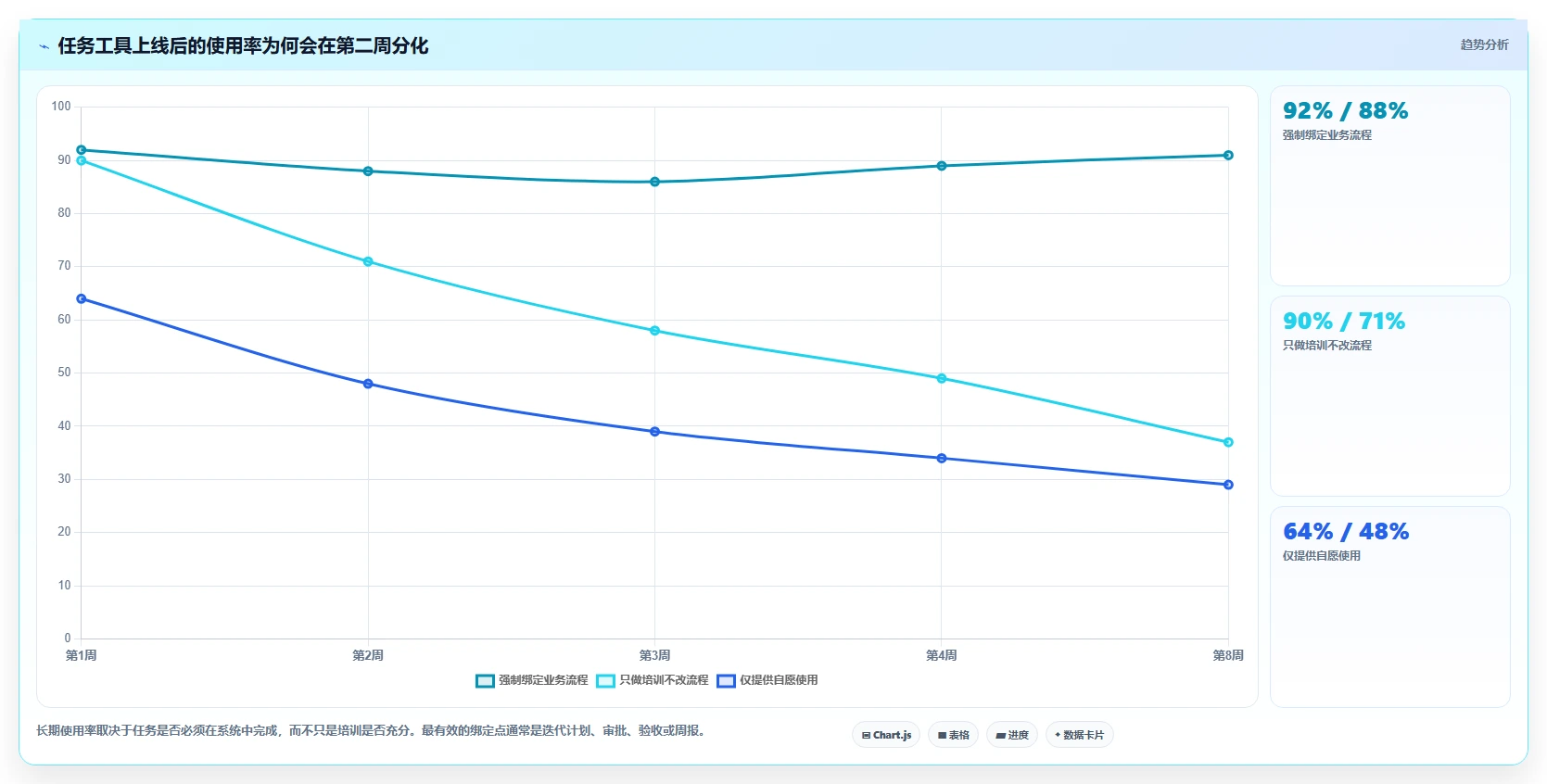This screenshot has width=1547, height=784.
Task: Click the 90% / 71% card value
Action: pos(1344,322)
